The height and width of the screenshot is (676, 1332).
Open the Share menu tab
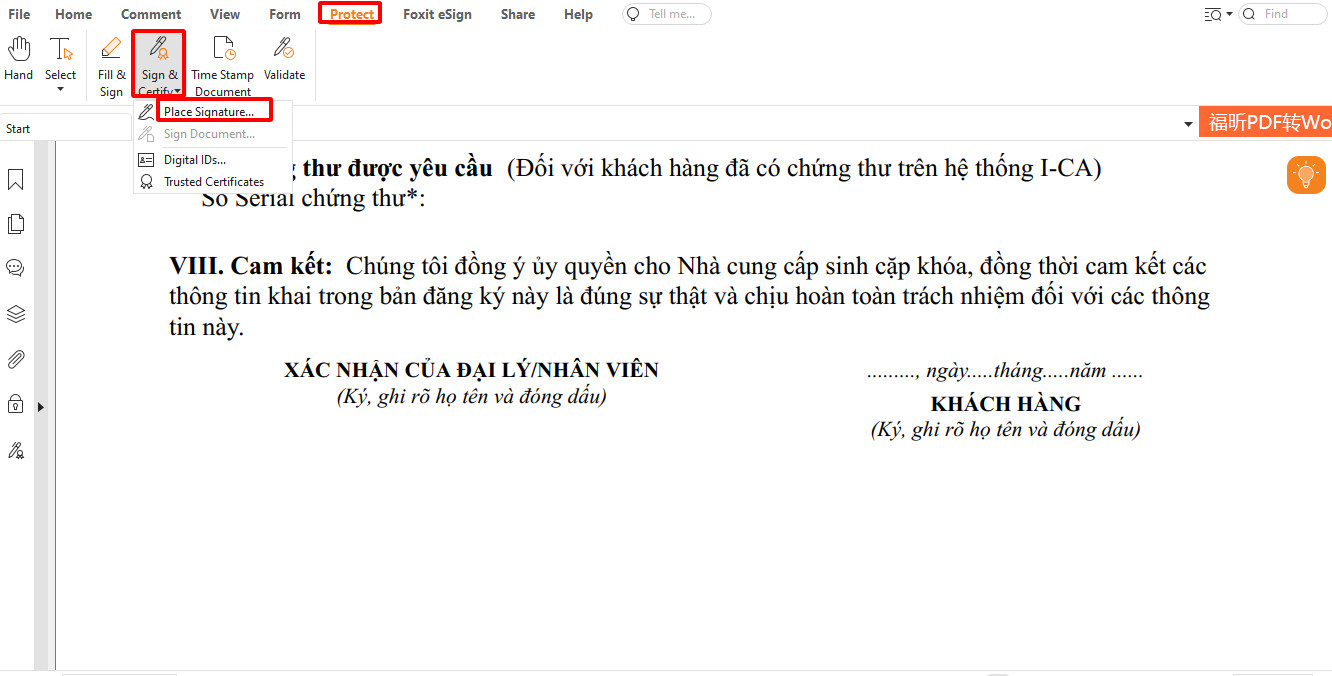click(517, 14)
